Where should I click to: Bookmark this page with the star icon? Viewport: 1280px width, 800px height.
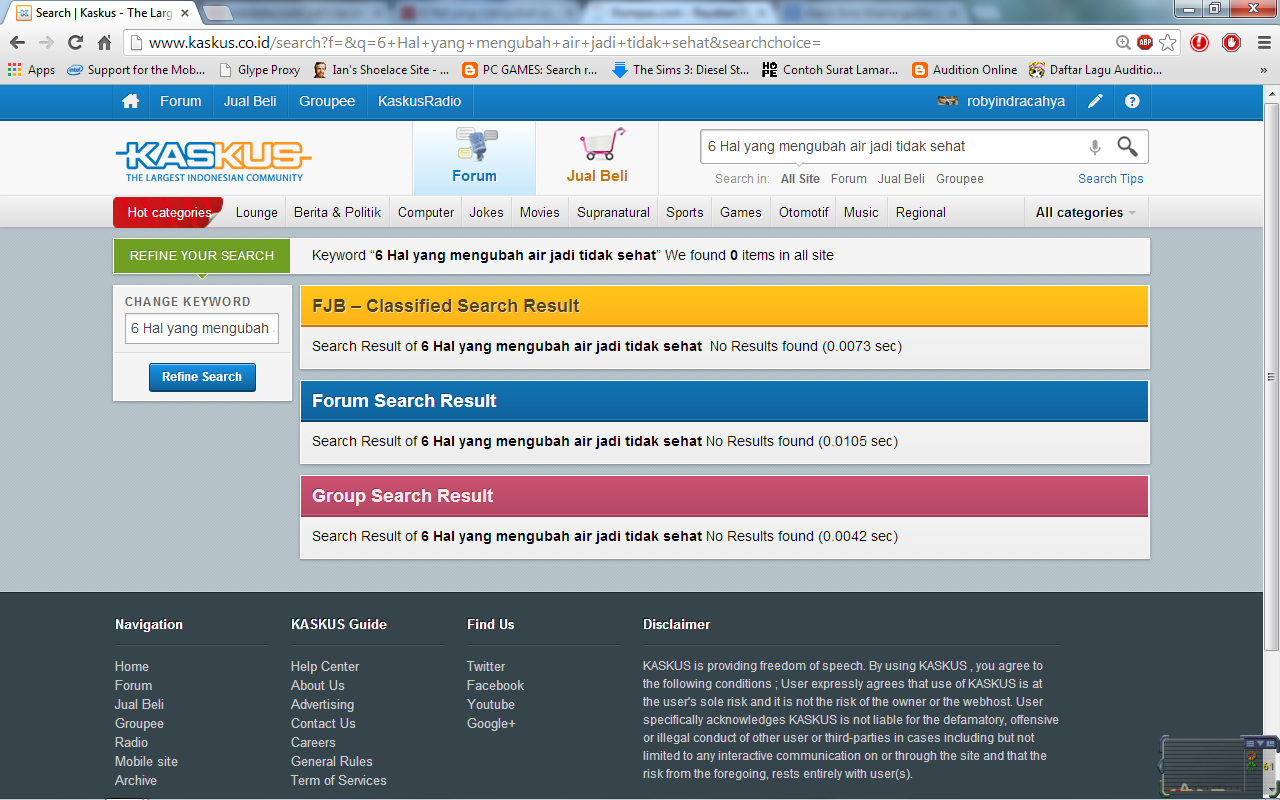pos(1167,43)
